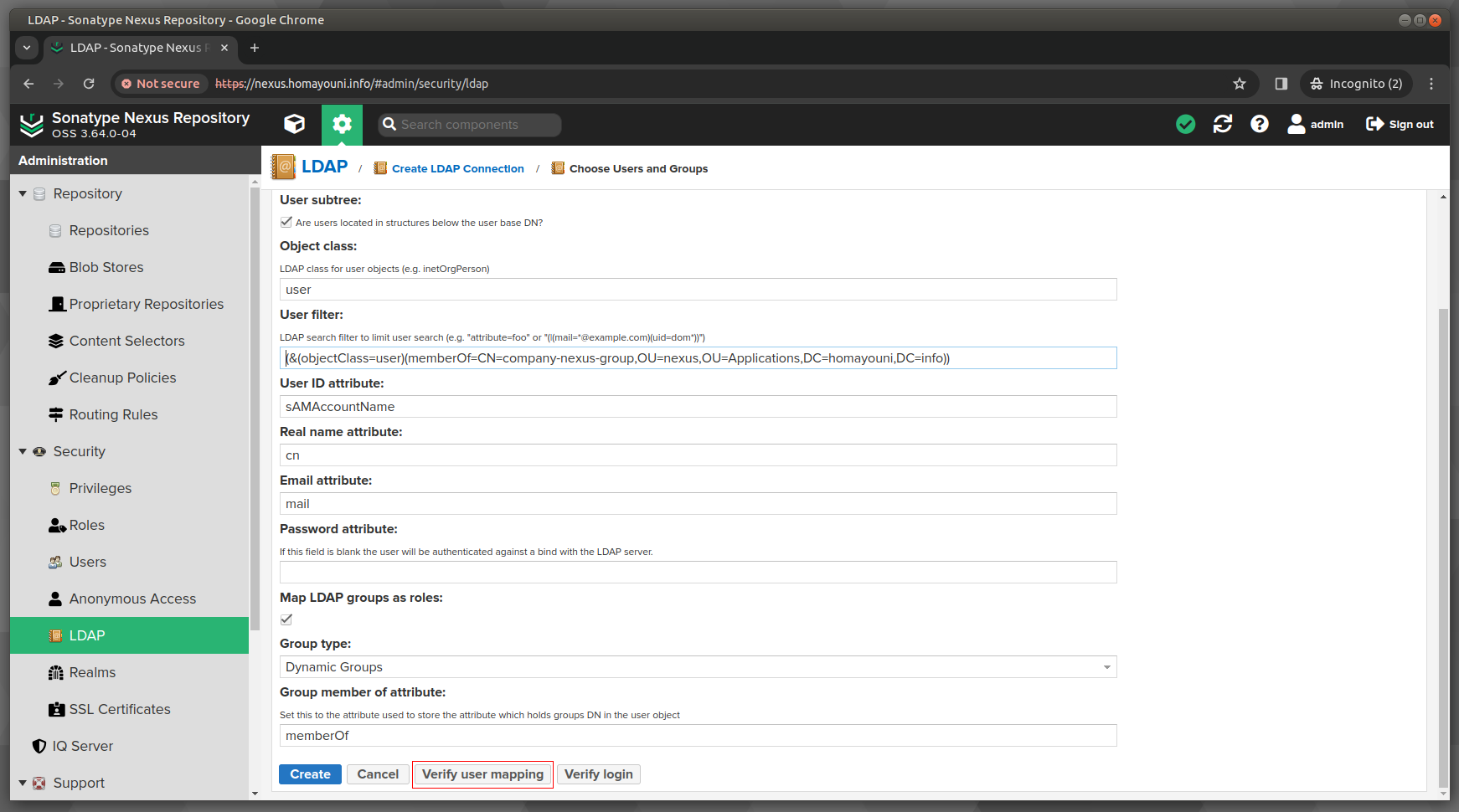Click the IQ Server shield icon
The image size is (1459, 812).
39,746
